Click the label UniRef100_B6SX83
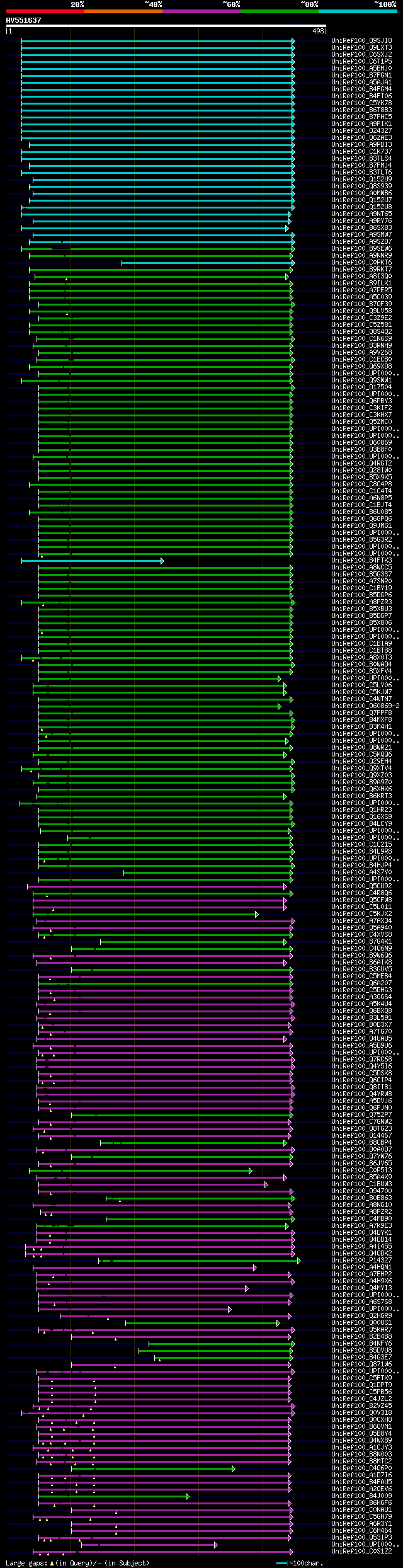Screen dimensions: 403x1568 coord(361,228)
